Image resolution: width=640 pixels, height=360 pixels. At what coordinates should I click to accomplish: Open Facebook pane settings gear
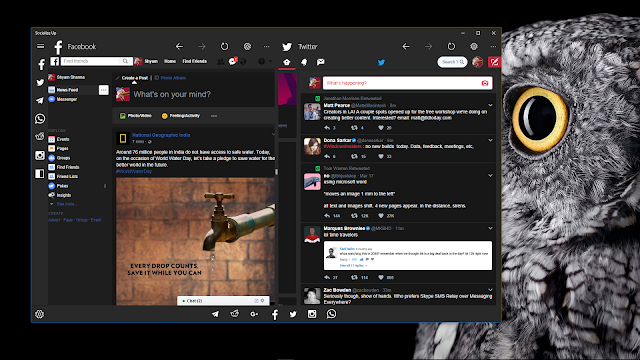(x=247, y=47)
